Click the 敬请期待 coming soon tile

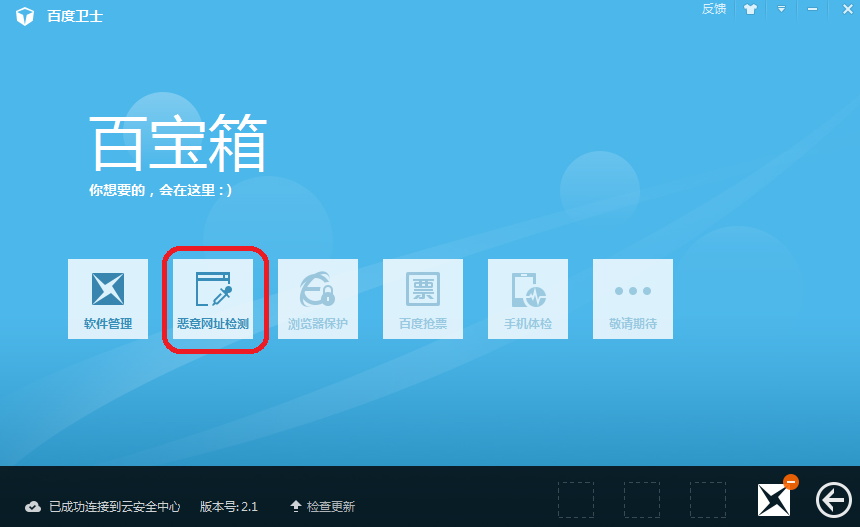633,299
